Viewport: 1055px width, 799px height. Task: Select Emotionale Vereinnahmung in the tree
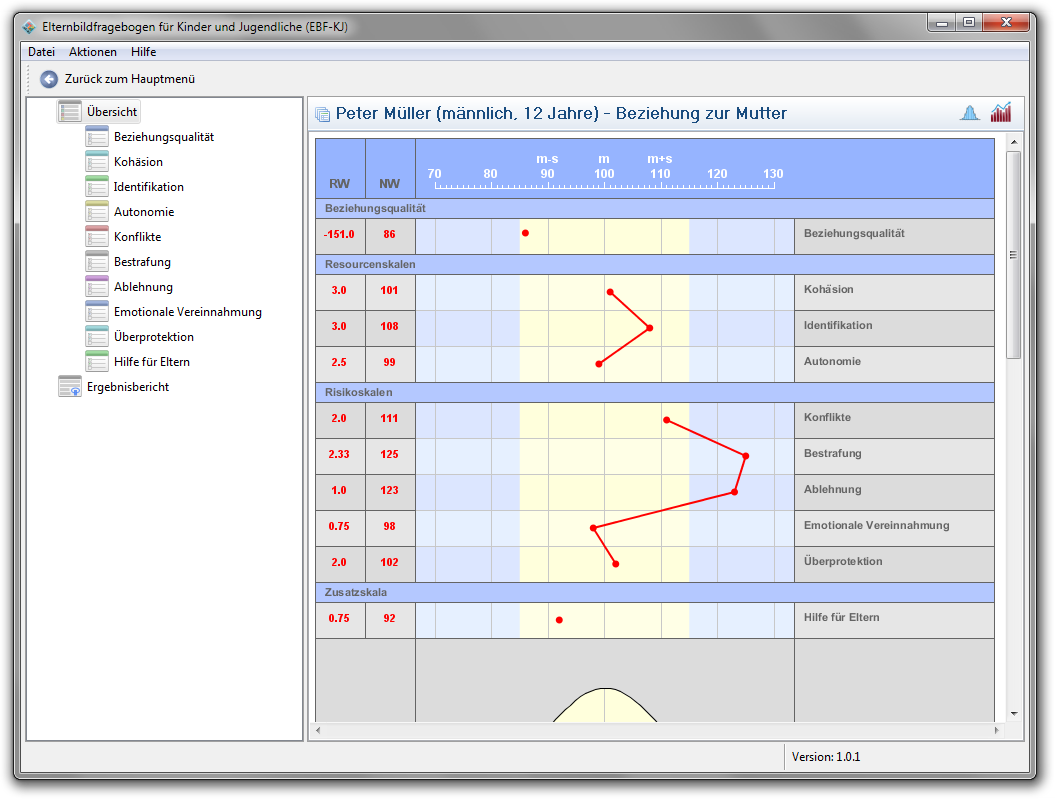pyautogui.click(x=188, y=311)
